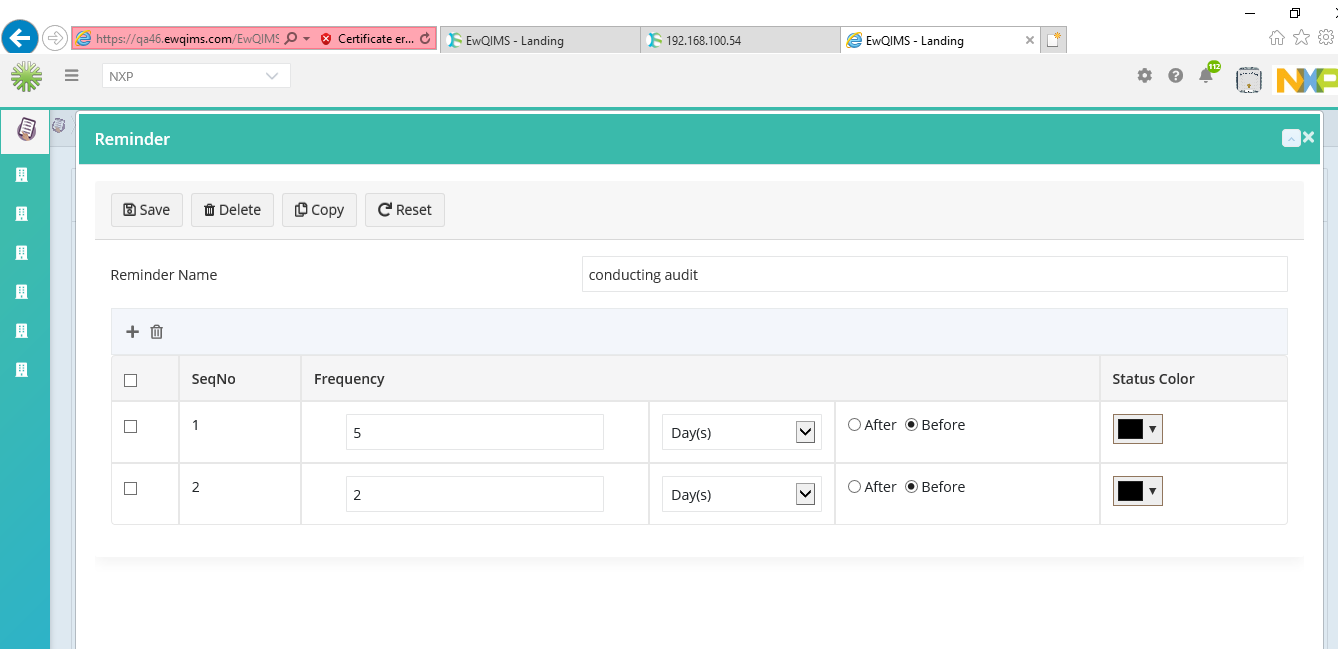Open app settings gear in header

tap(1145, 76)
